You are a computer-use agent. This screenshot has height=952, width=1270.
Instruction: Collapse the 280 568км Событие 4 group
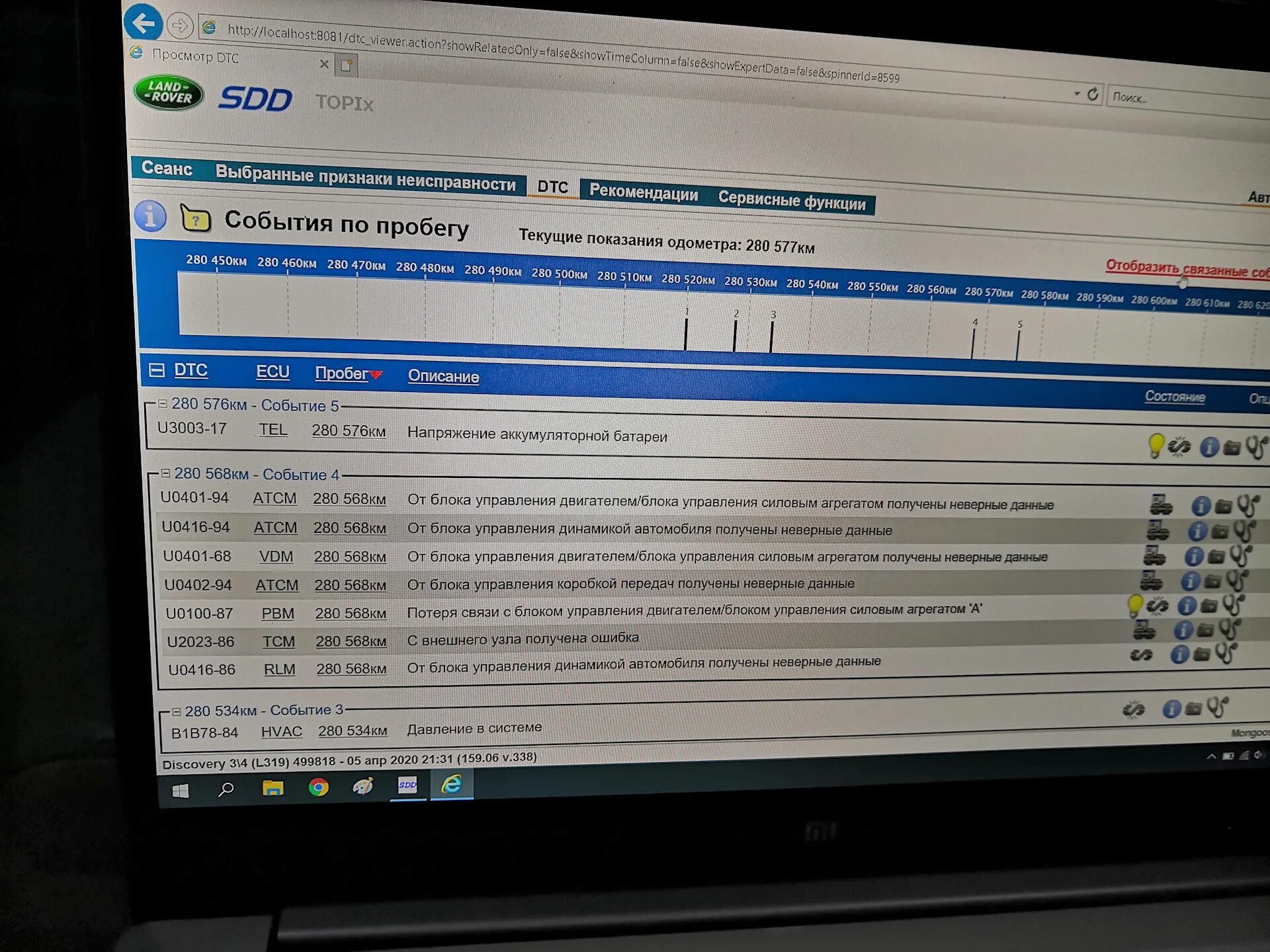(165, 473)
